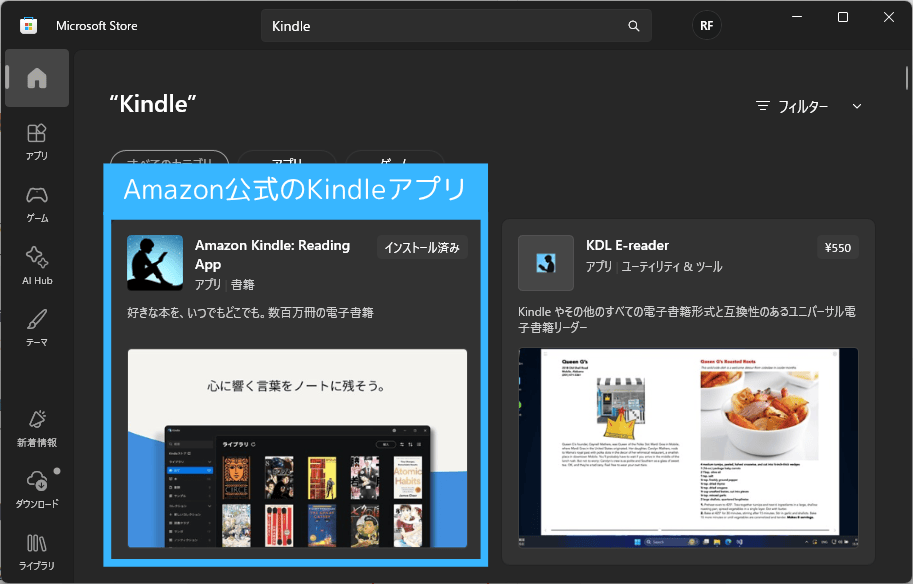Viewport: 913px width, 584px height.
Task: Open the KDL E-reader recipe screenshot preview
Action: tap(688, 448)
